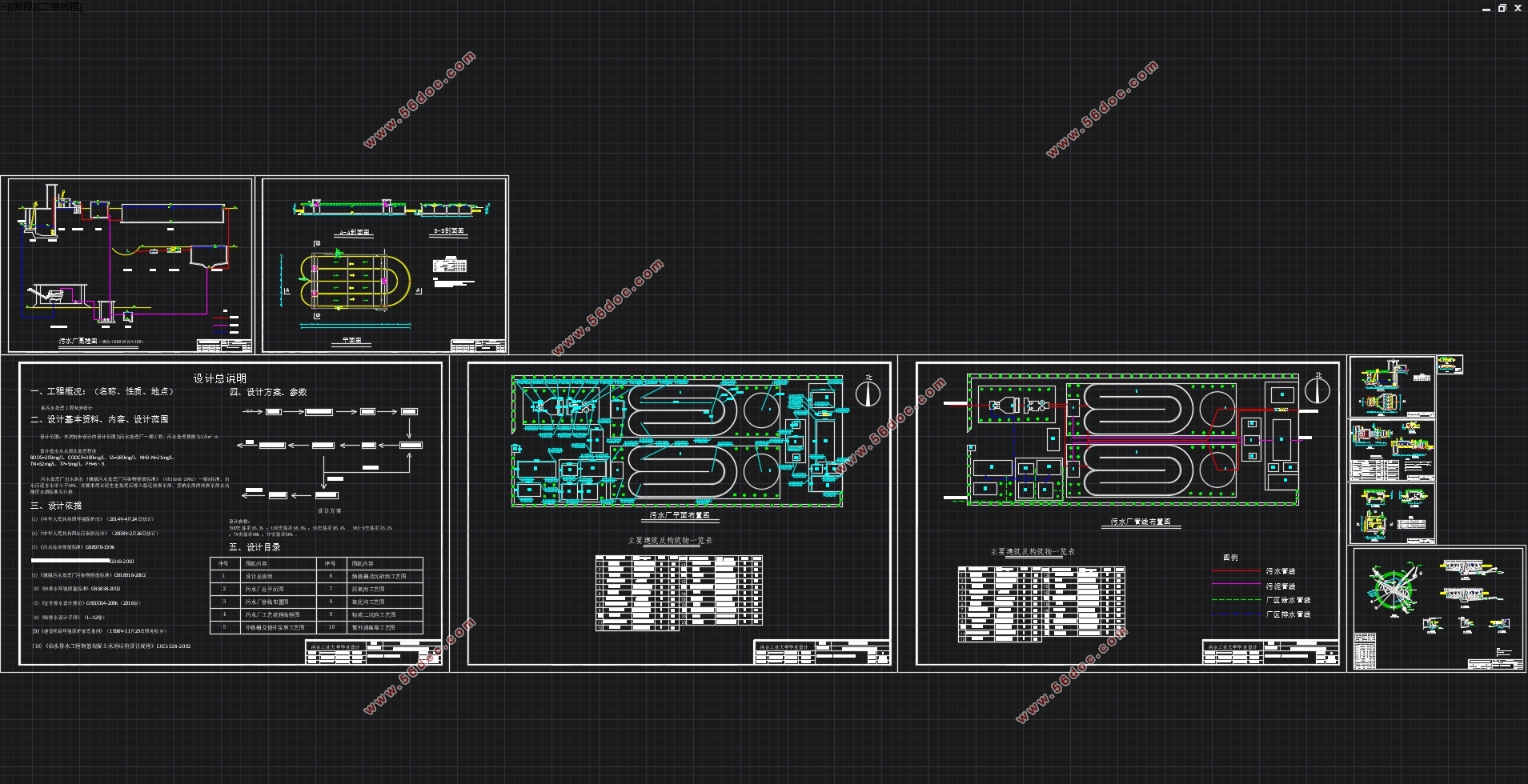Open the 二维线框 visual style dropdown
This screenshot has width=1528, height=784.
point(59,6)
